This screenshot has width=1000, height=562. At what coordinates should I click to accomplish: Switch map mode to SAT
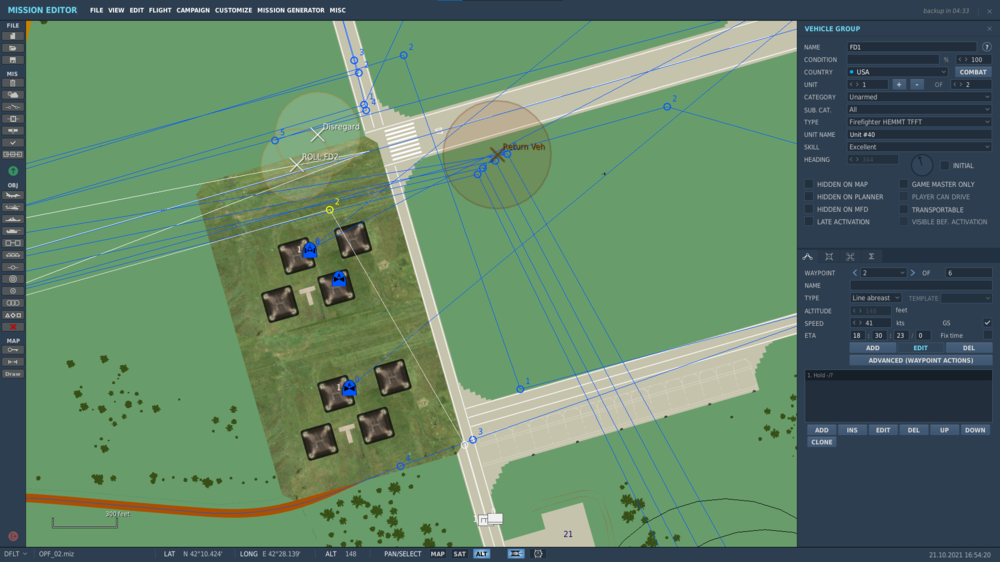click(x=459, y=554)
